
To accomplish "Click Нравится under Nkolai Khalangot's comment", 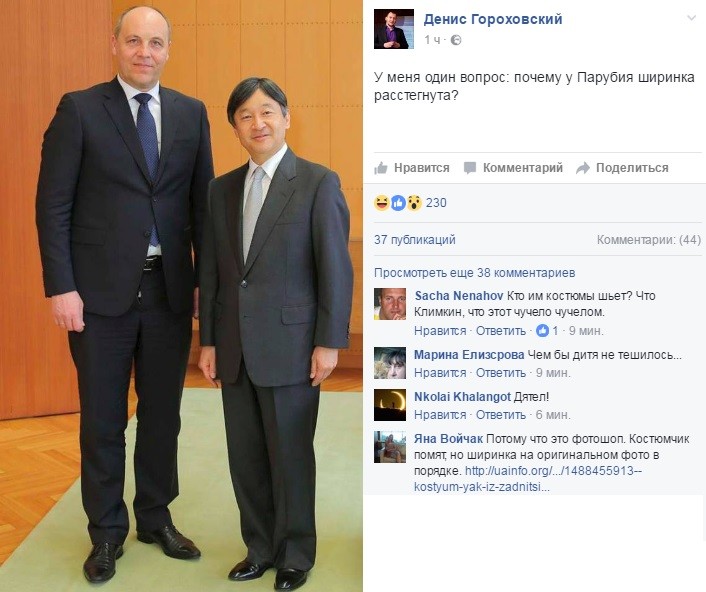I will coord(440,415).
